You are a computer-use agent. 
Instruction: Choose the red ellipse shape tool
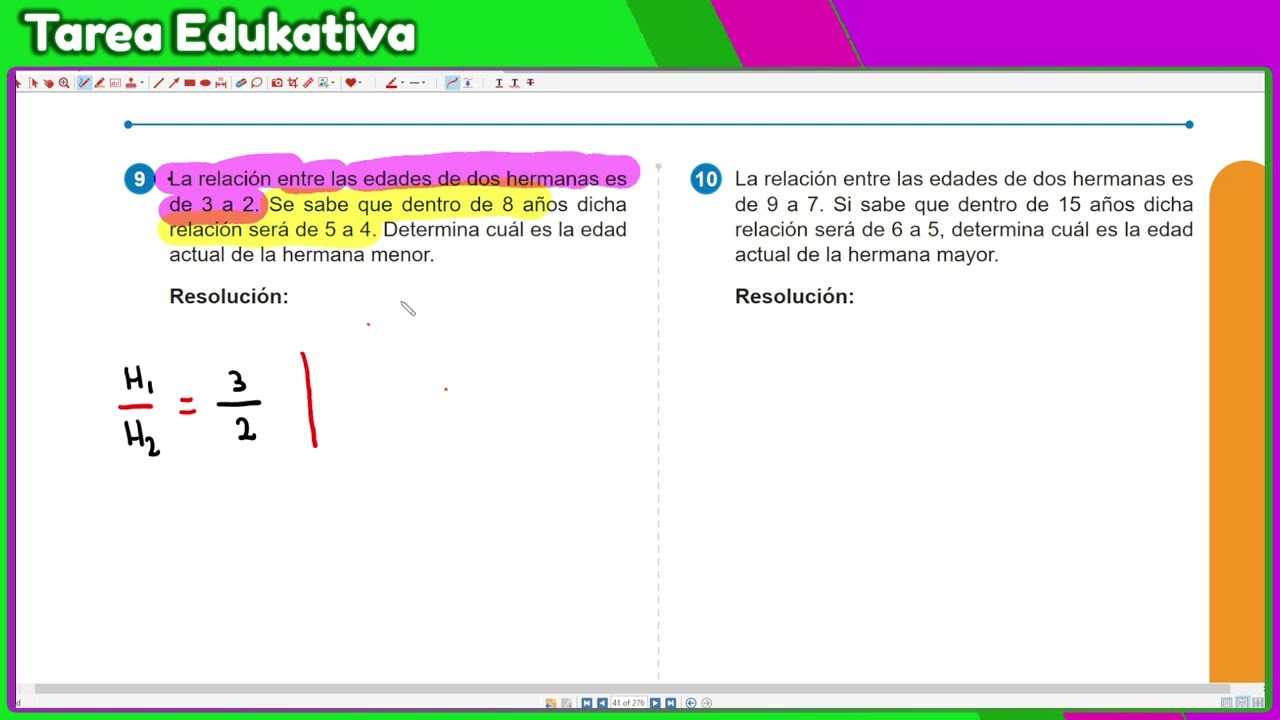[205, 83]
